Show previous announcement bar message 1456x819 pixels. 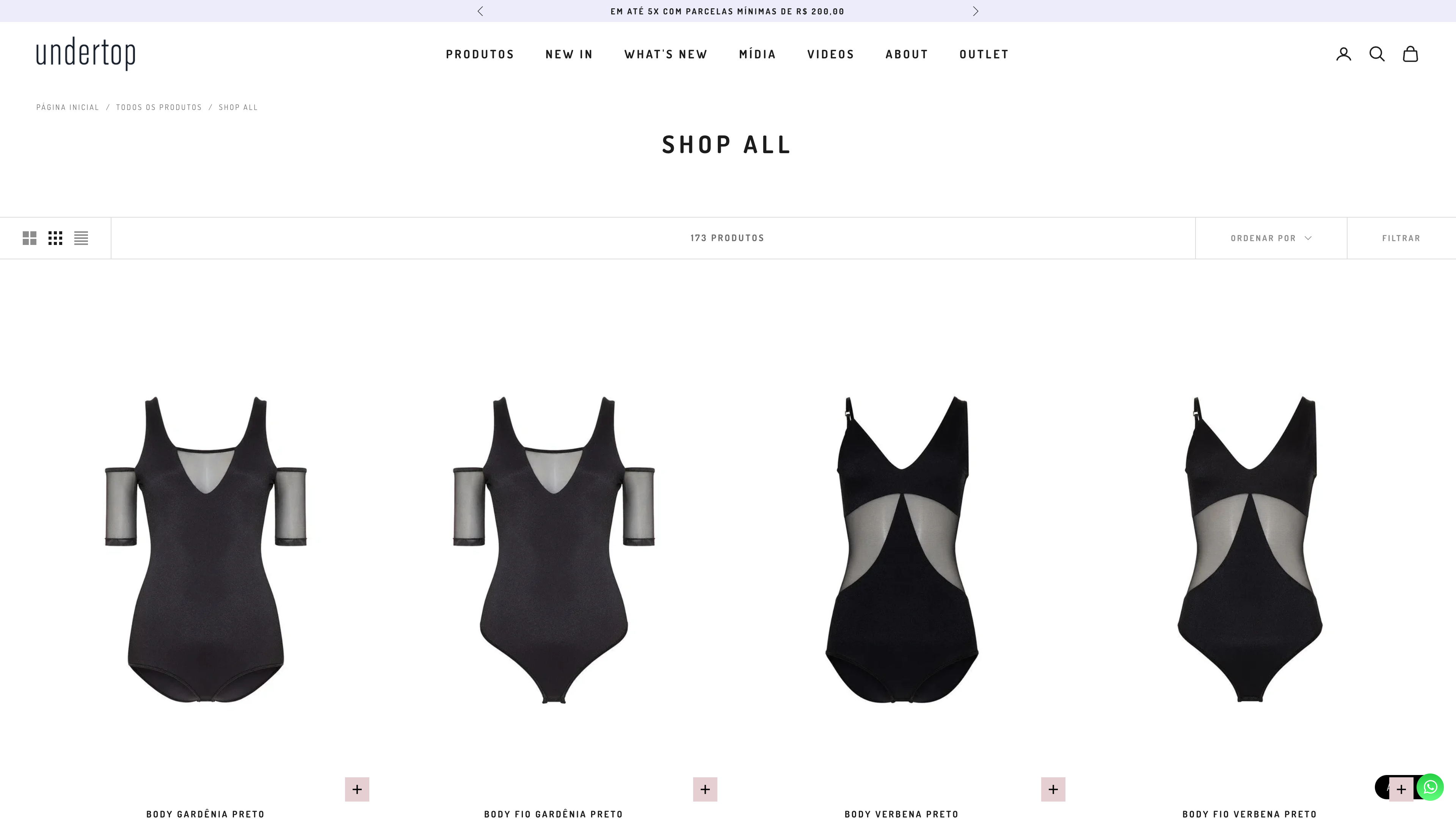tap(480, 11)
